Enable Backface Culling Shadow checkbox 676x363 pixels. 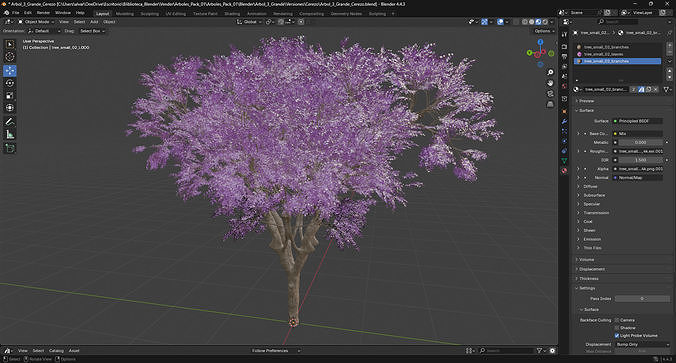tap(617, 328)
